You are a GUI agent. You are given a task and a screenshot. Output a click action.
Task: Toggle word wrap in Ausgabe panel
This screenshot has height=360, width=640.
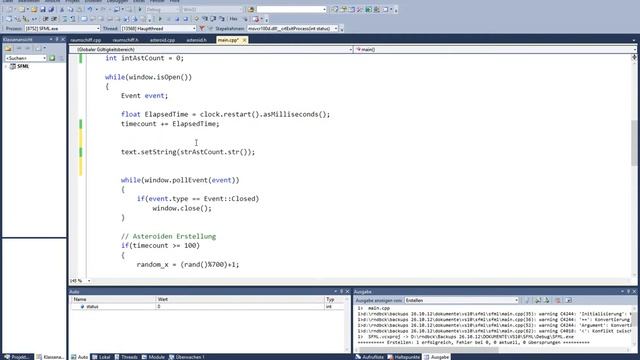(568, 300)
